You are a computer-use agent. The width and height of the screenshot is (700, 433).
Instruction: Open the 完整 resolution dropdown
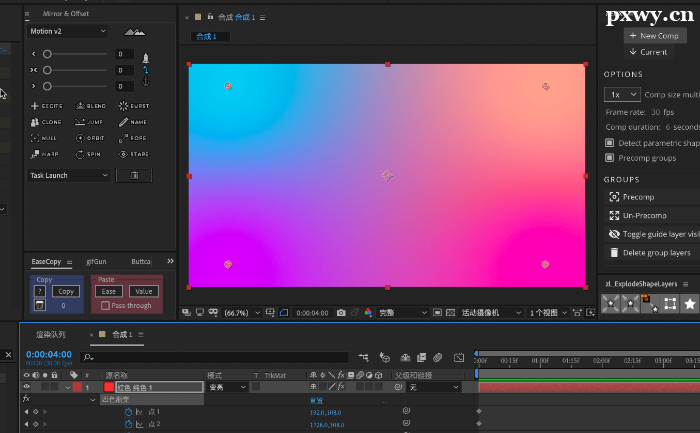[x=402, y=312]
